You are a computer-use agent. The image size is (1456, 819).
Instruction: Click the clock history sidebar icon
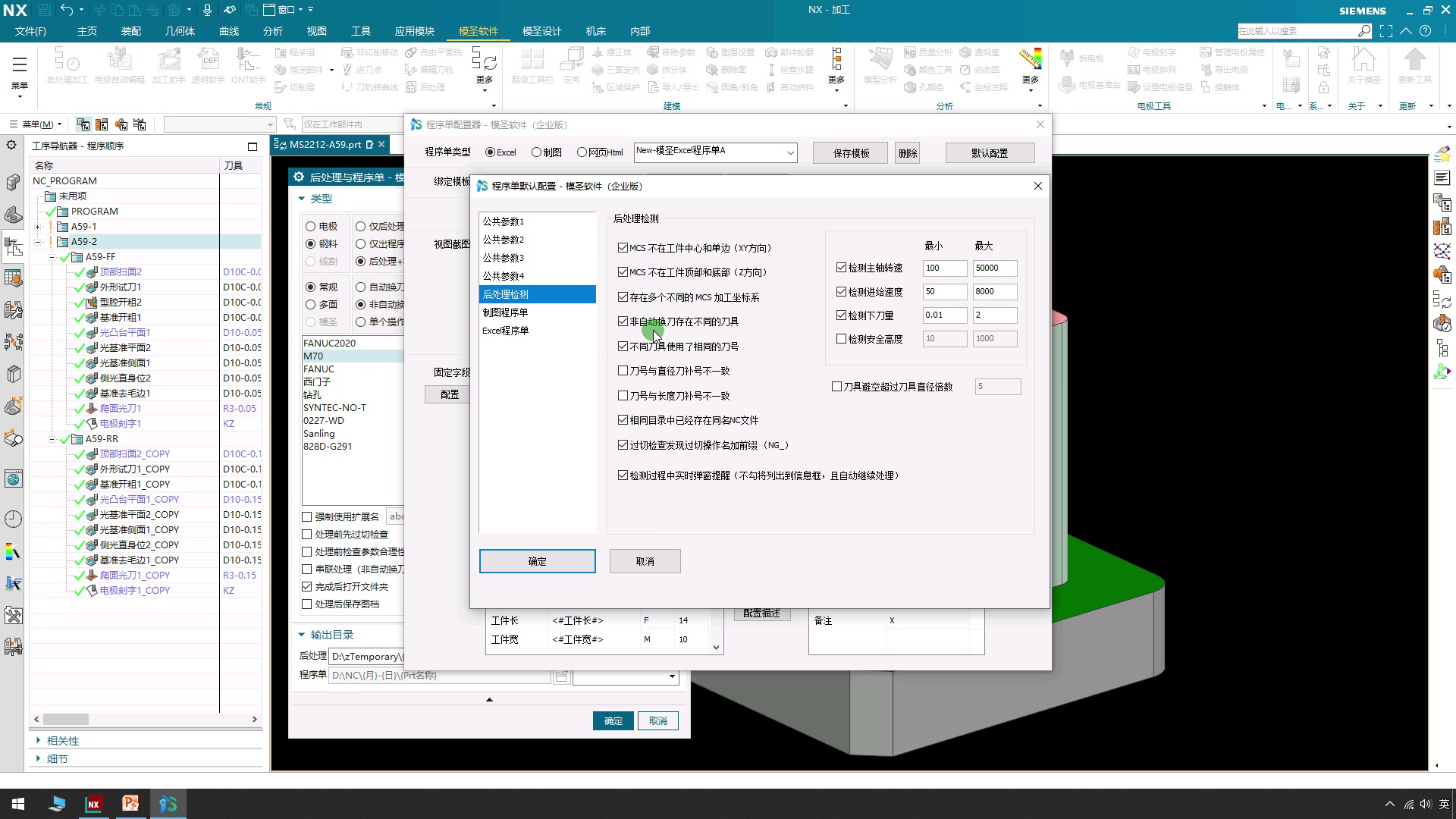tap(13, 519)
